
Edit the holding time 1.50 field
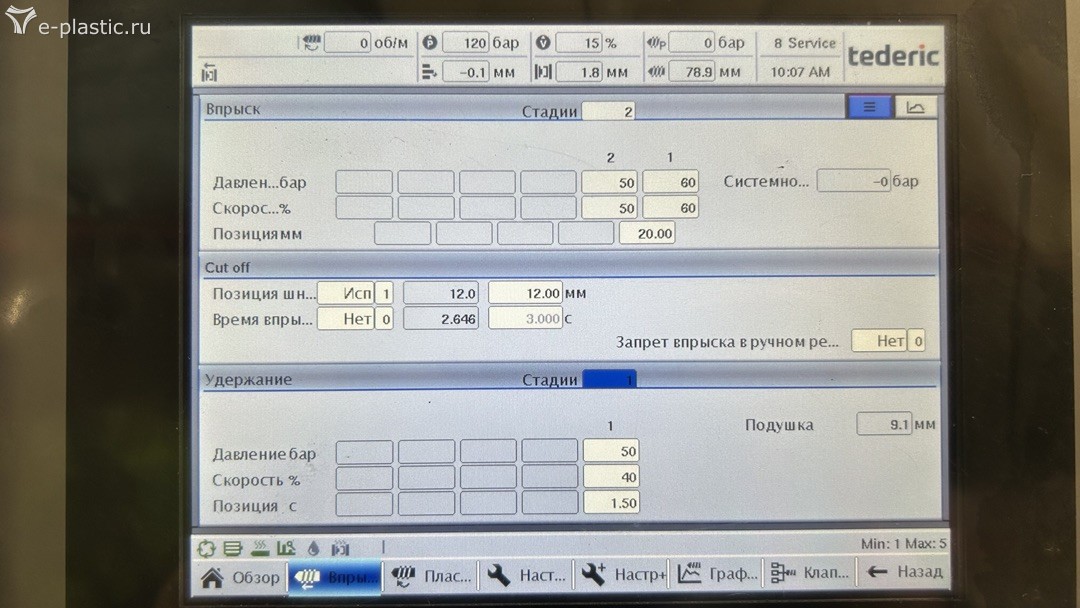pyautogui.click(x=610, y=503)
